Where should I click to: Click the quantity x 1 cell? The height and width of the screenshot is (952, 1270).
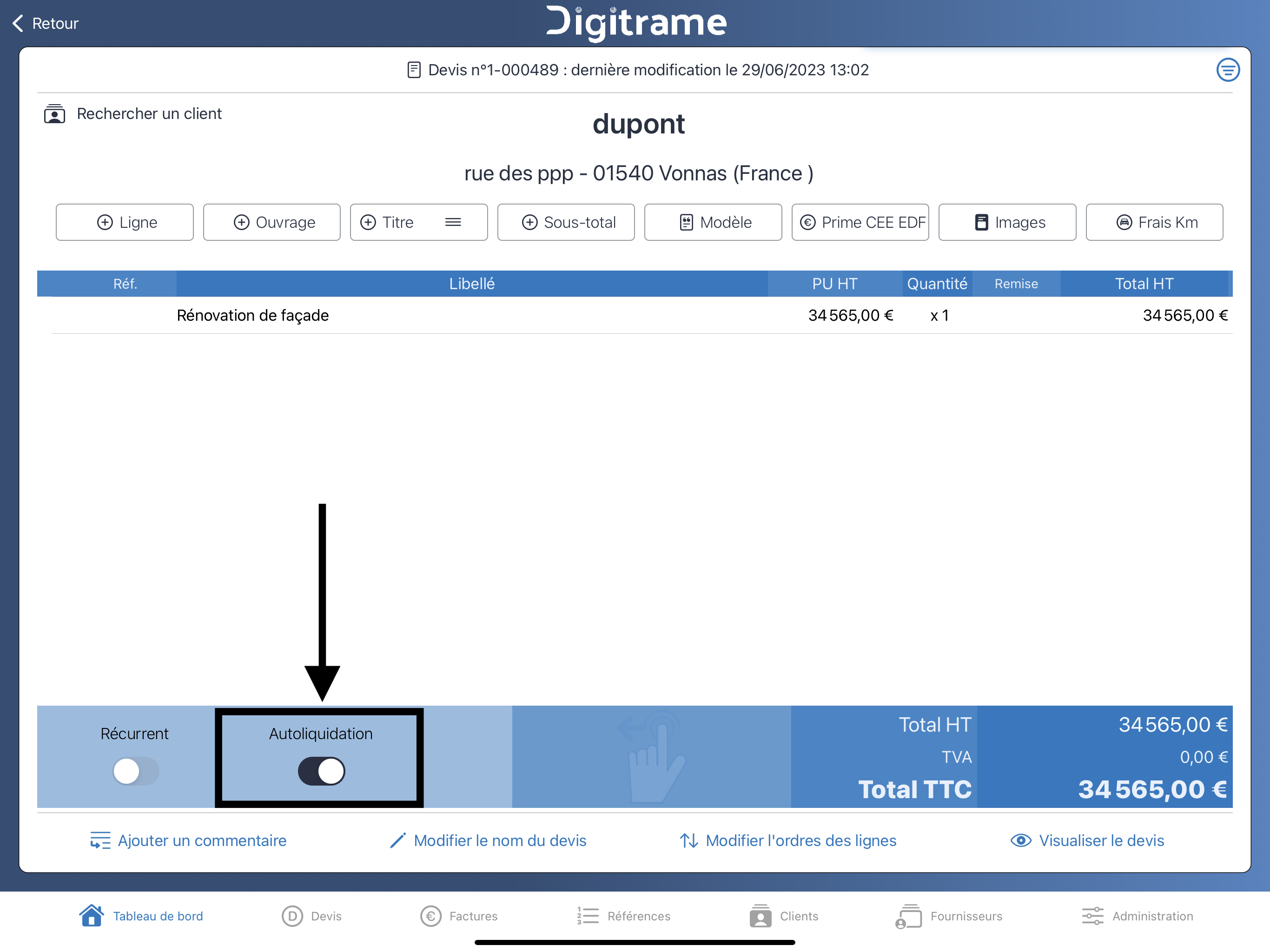click(x=939, y=315)
